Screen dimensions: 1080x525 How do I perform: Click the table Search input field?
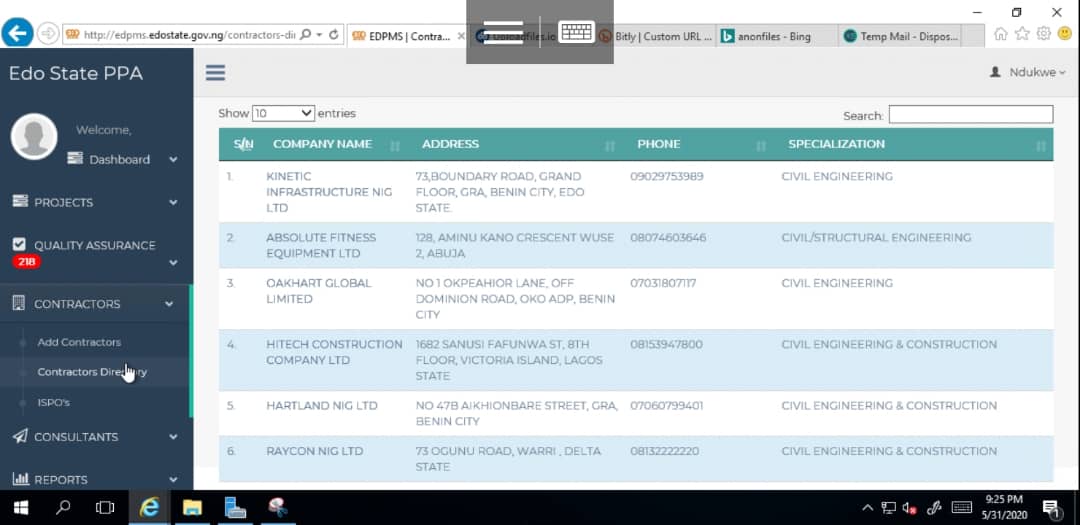[x=970, y=114]
